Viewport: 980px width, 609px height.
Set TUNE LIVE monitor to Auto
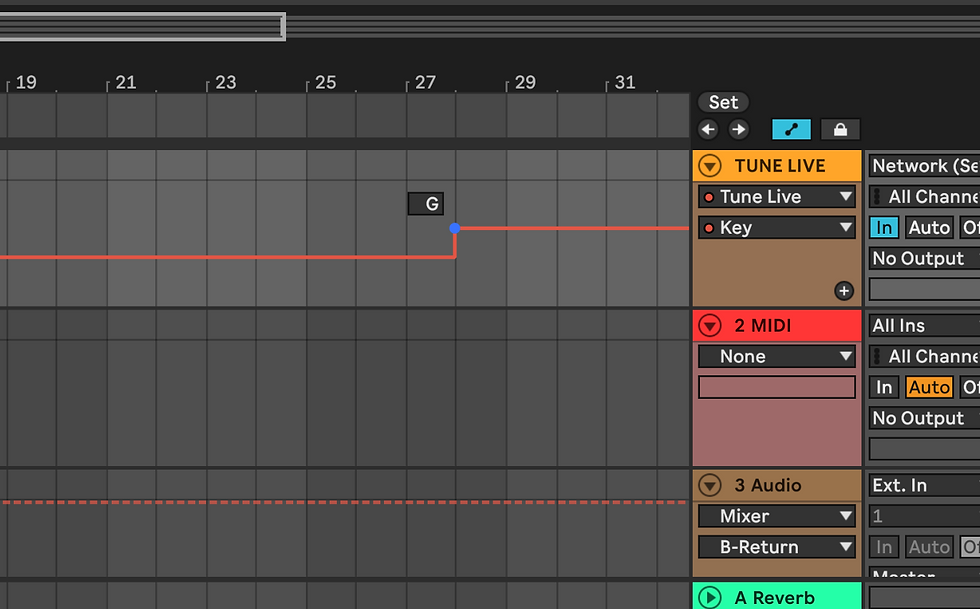point(929,228)
